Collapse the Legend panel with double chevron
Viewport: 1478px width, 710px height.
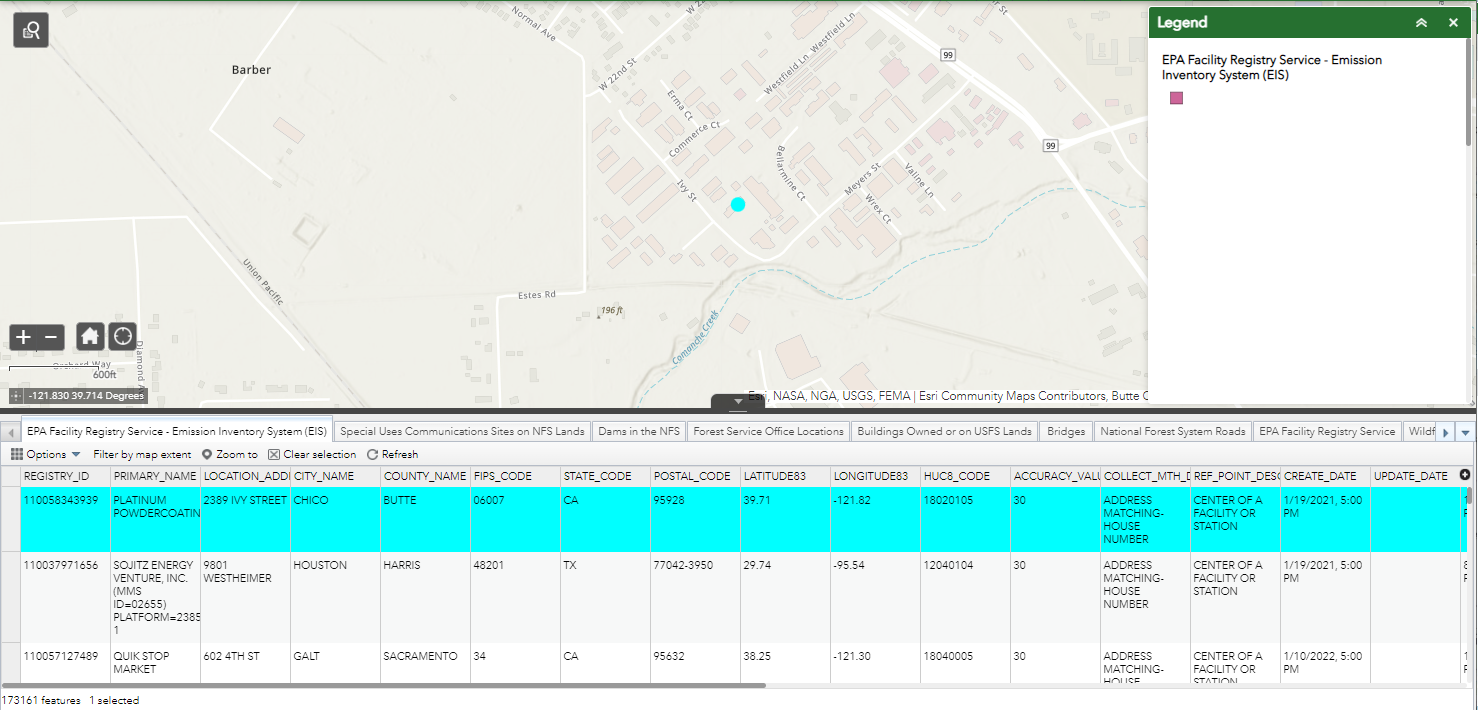[x=1421, y=21]
